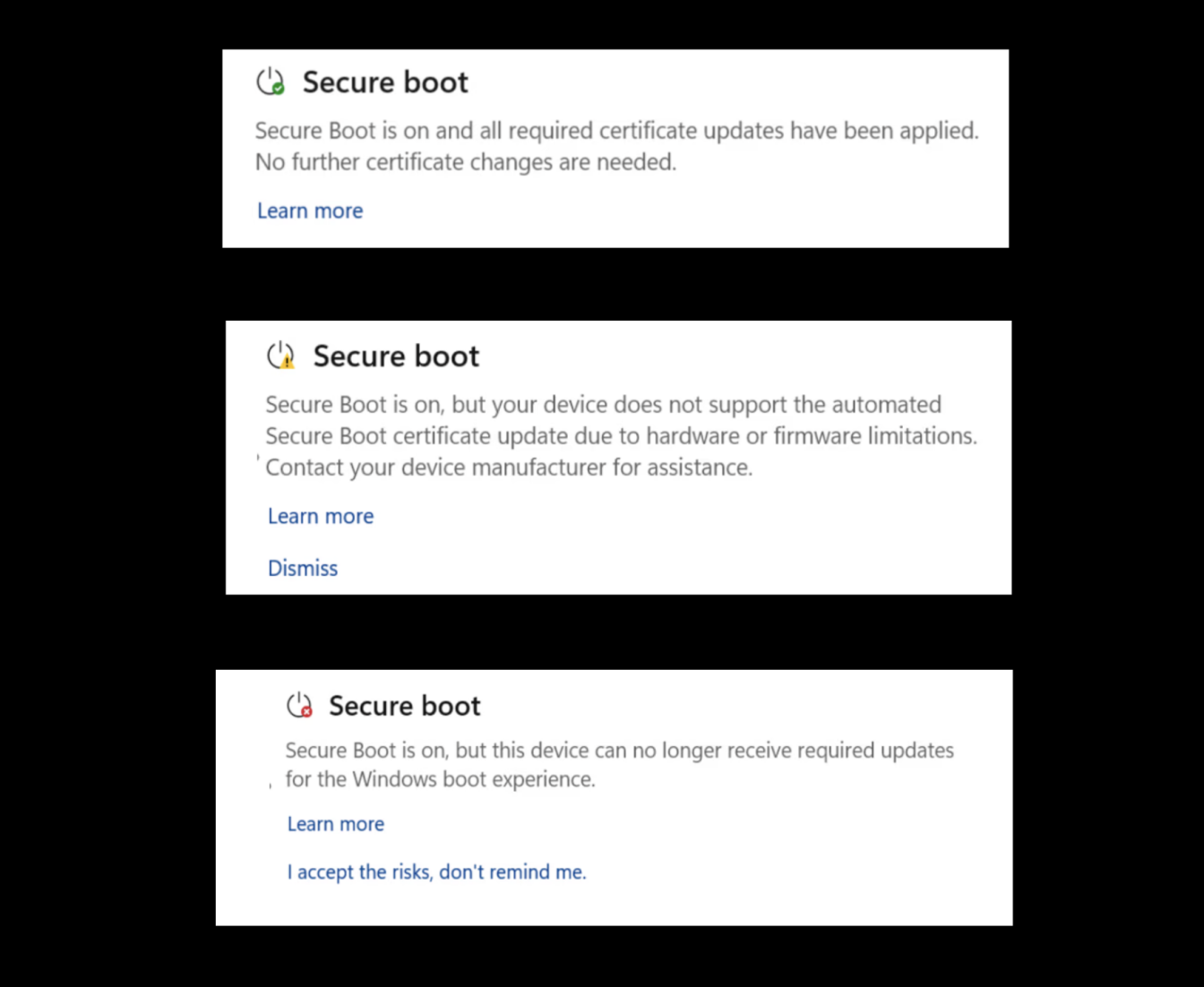Select the Secure boot heading in the middle panel
Image resolution: width=1204 pixels, height=987 pixels.
coord(396,356)
